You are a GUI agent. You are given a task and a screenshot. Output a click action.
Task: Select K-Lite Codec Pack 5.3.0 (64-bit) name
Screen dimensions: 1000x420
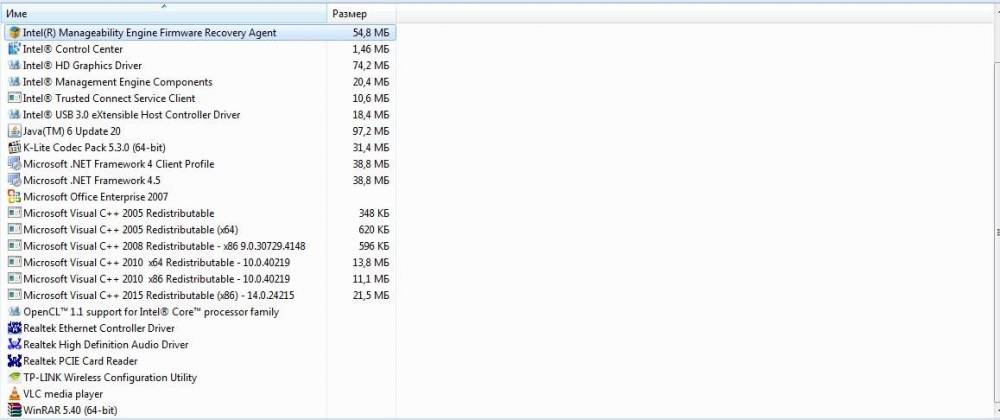(94, 148)
